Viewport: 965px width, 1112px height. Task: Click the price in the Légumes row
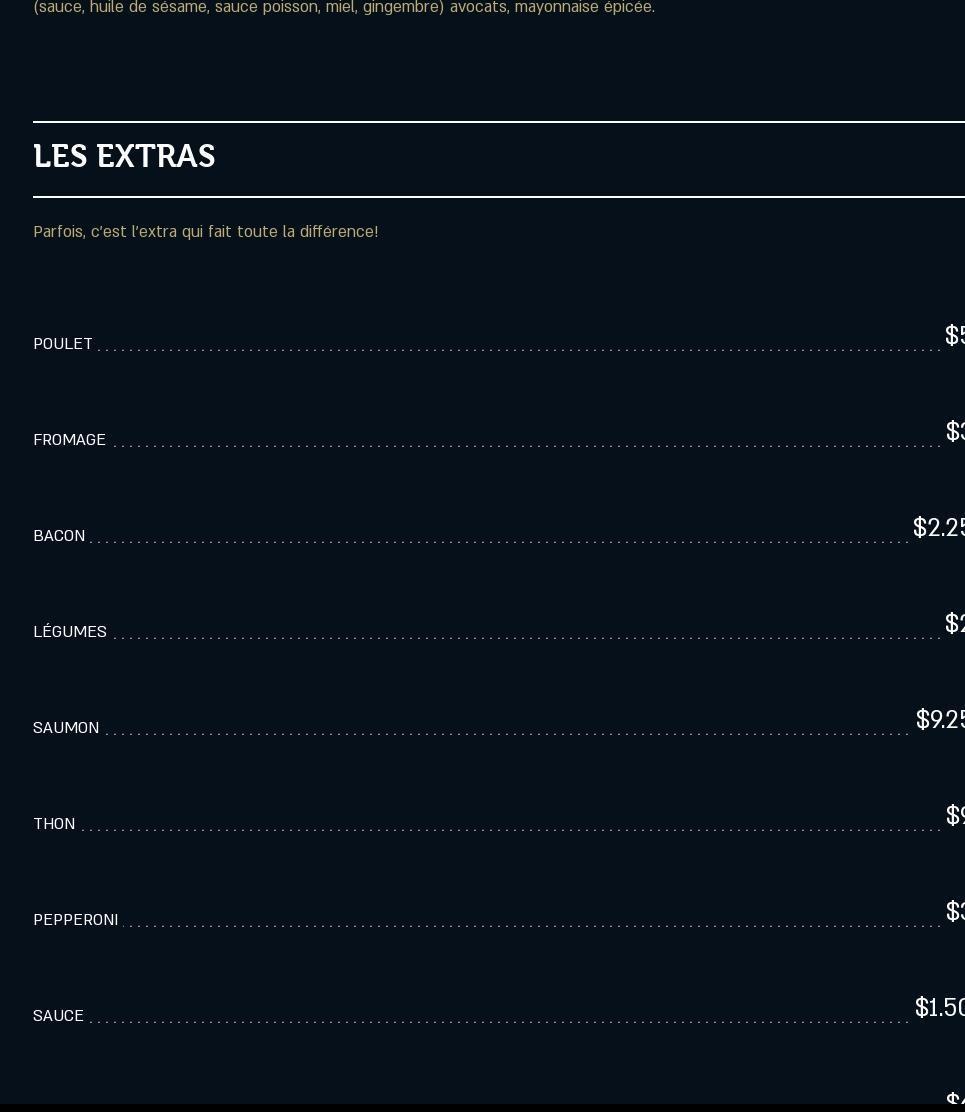click(x=954, y=624)
